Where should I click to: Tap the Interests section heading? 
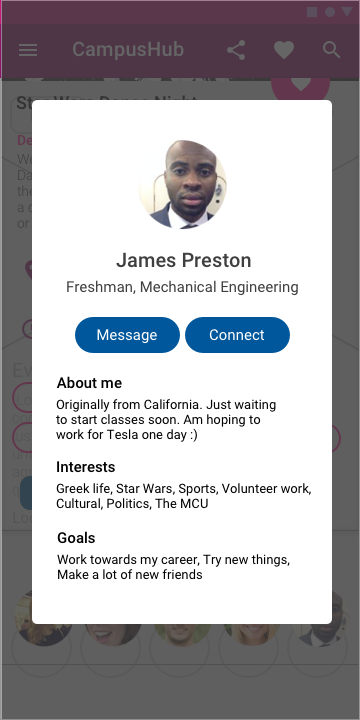coord(85,467)
